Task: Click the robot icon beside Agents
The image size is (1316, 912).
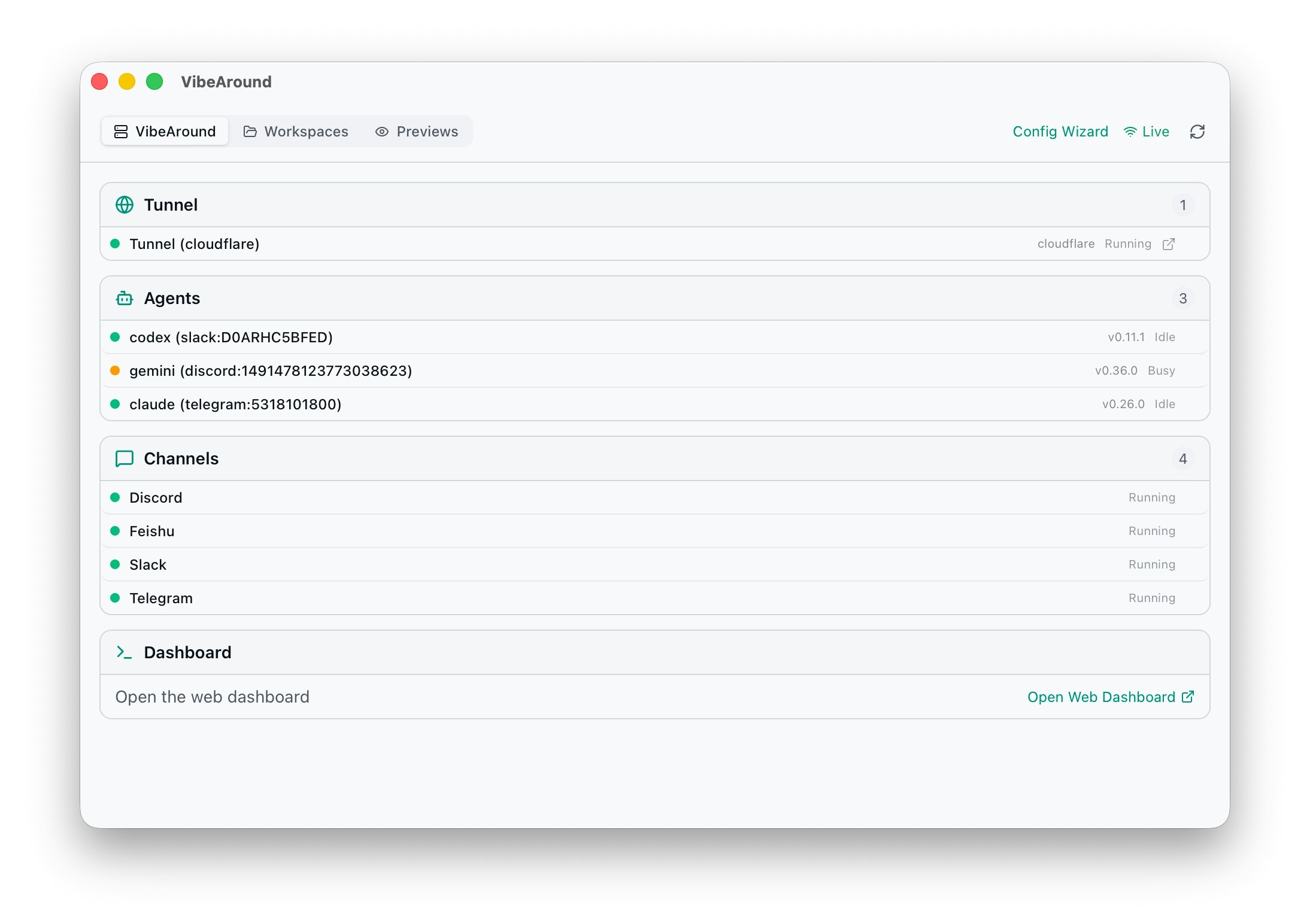Action: pyautogui.click(x=125, y=299)
